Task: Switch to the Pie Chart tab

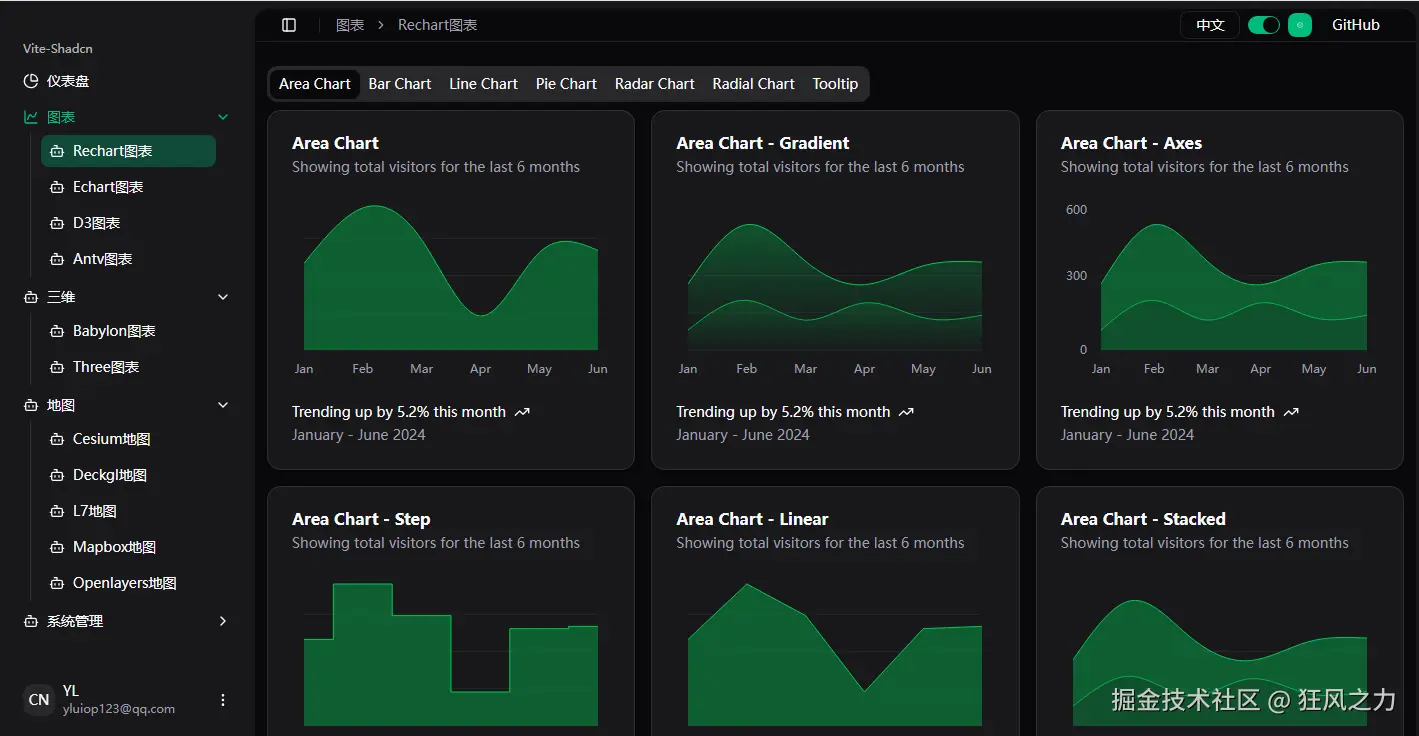Action: coord(566,84)
